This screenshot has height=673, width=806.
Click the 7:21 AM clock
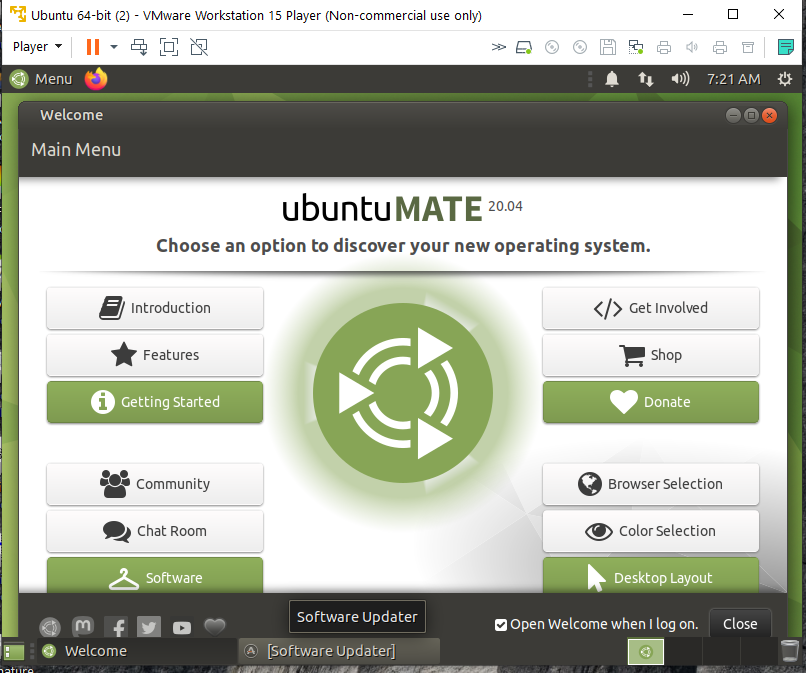pos(734,79)
